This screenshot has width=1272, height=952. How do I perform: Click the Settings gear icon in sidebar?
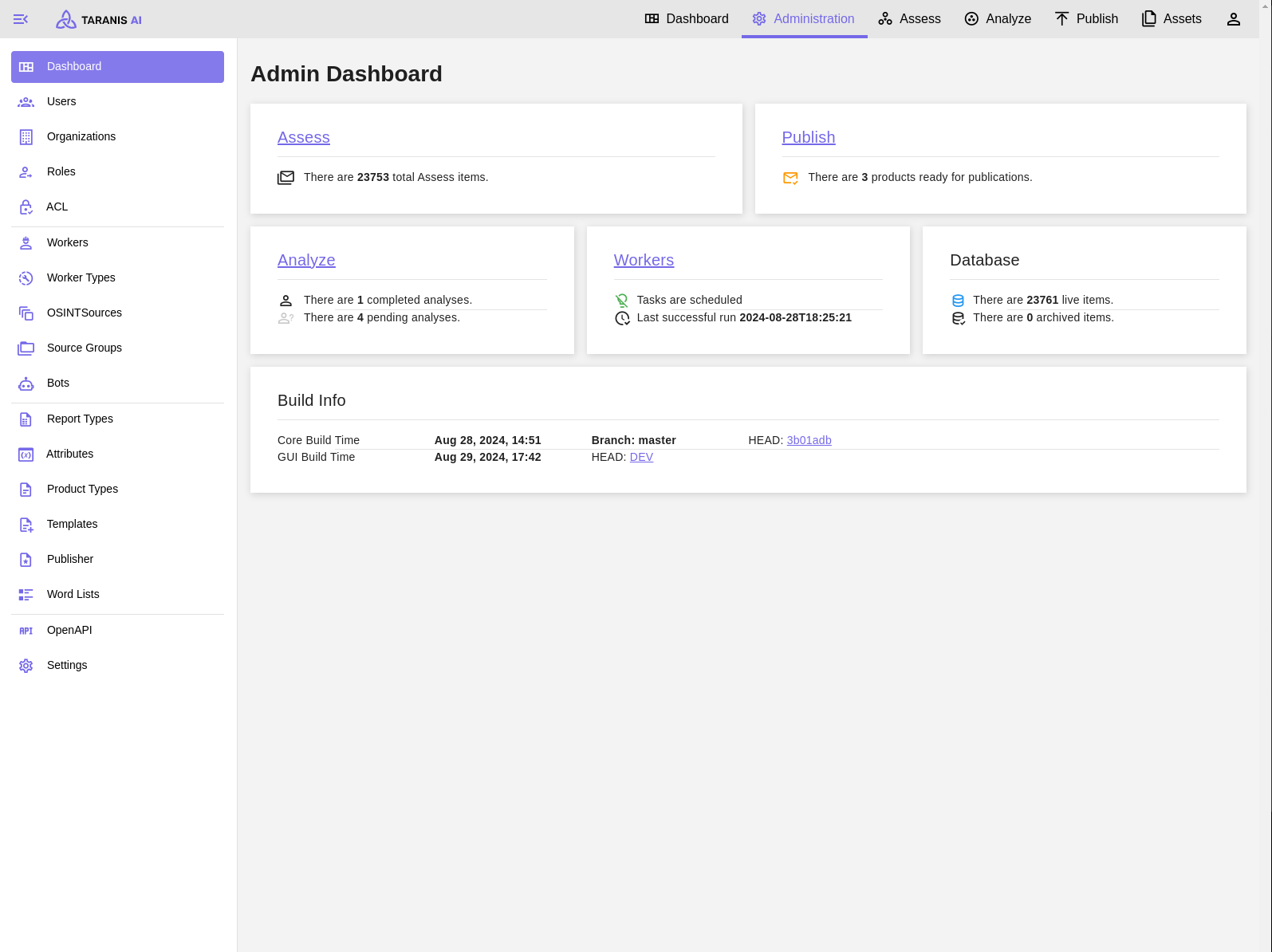click(26, 666)
